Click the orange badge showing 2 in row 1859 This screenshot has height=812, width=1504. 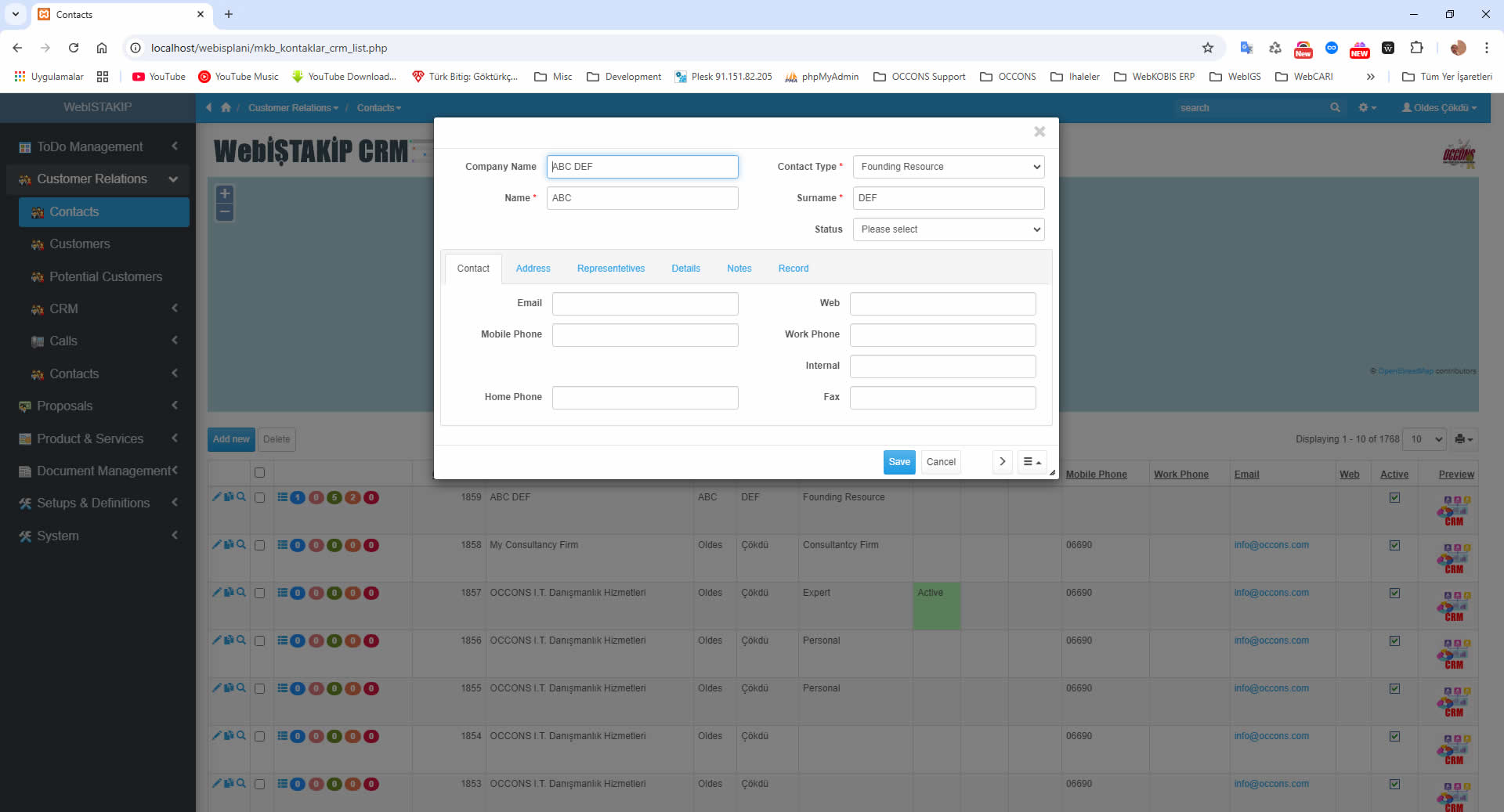353,497
